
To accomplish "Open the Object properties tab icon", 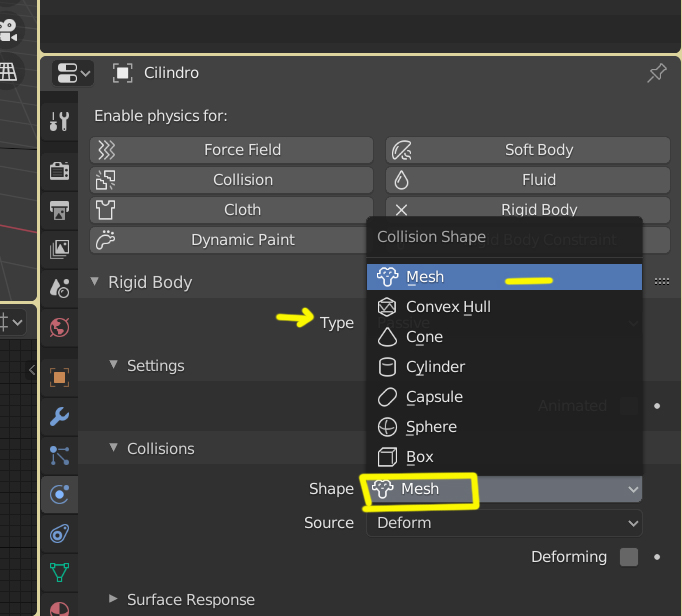I will [59, 377].
